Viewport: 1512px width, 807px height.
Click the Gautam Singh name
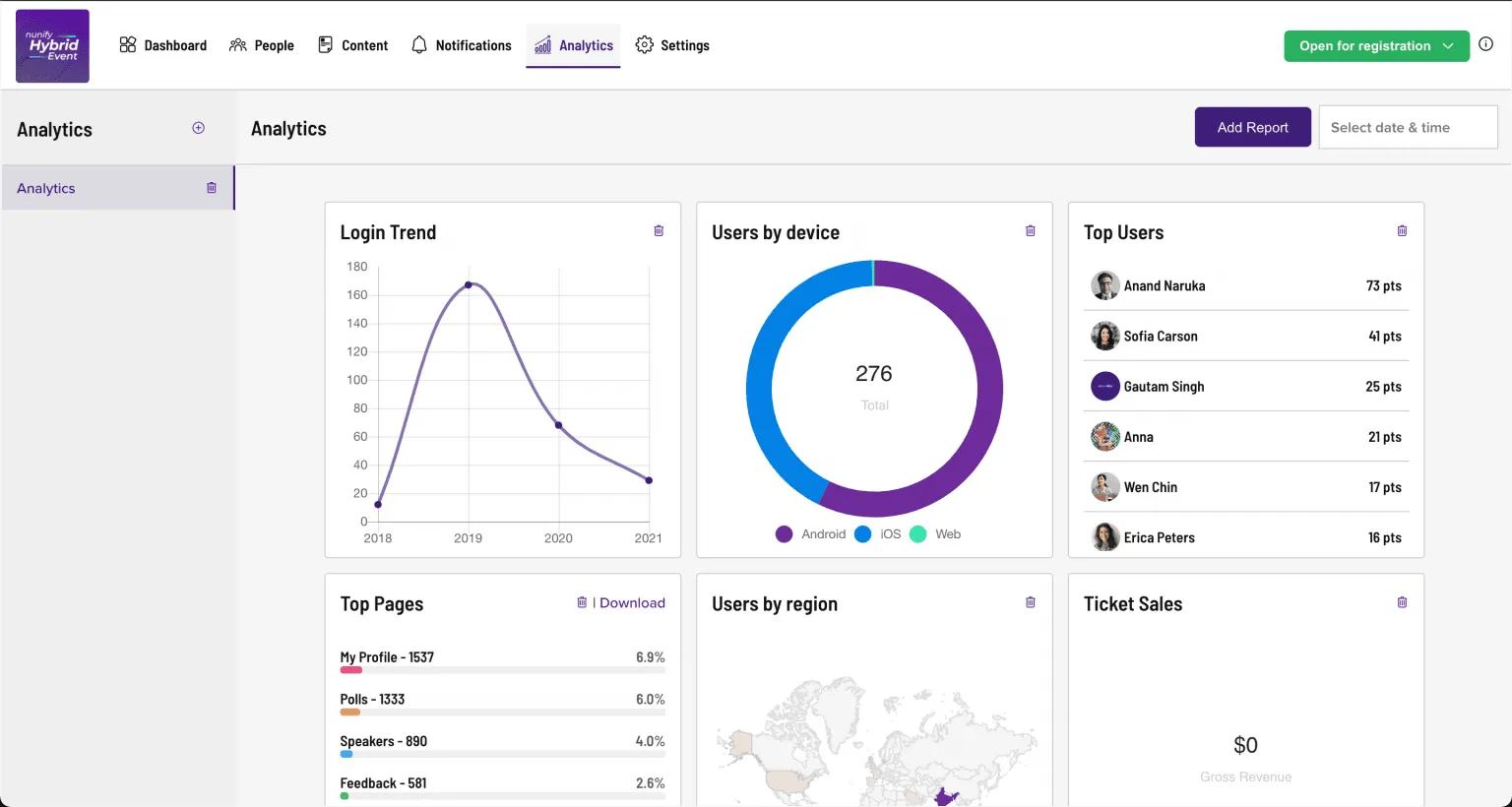[x=1164, y=386]
